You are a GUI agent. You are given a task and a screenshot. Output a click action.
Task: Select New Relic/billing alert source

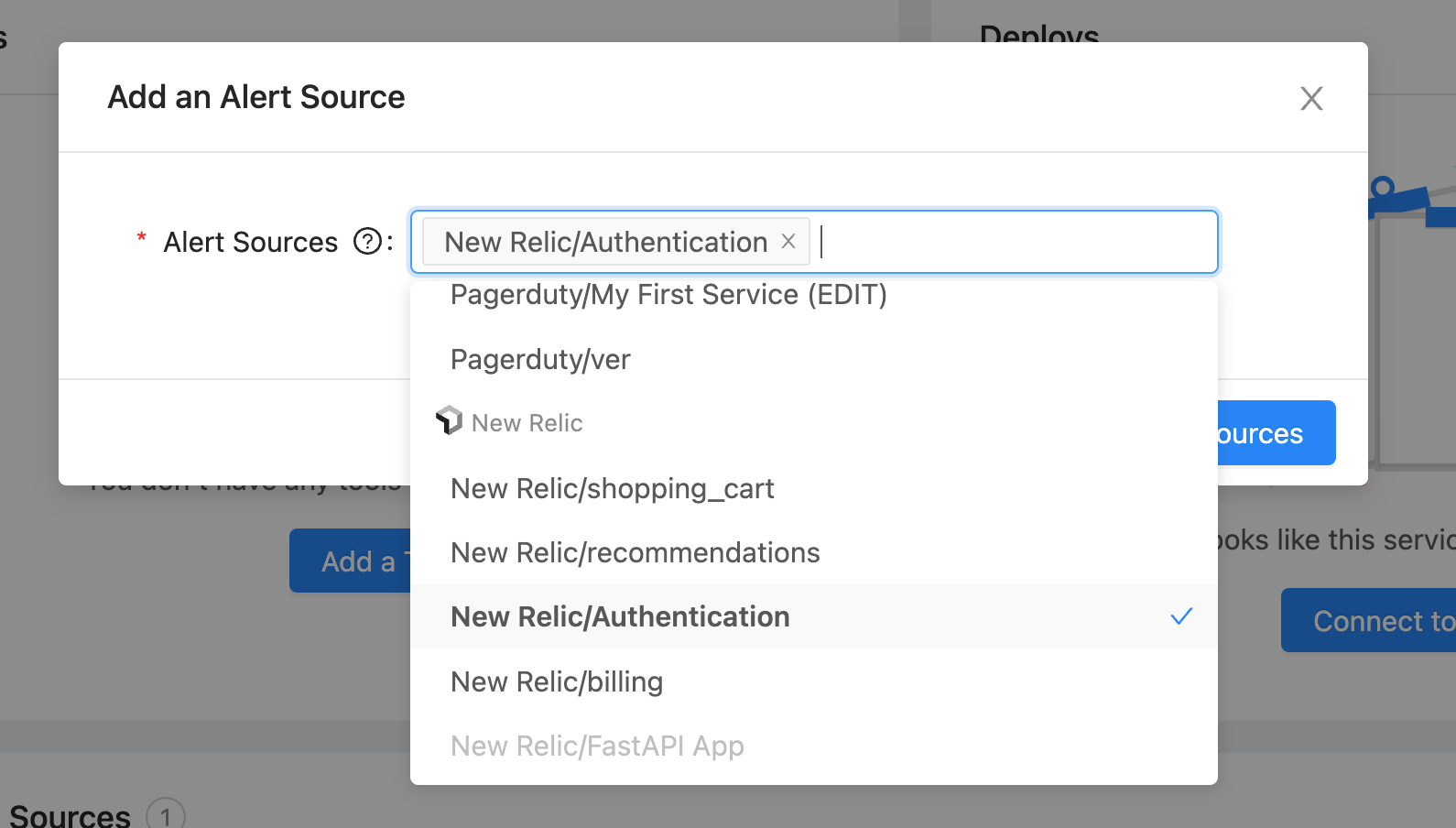tap(557, 682)
